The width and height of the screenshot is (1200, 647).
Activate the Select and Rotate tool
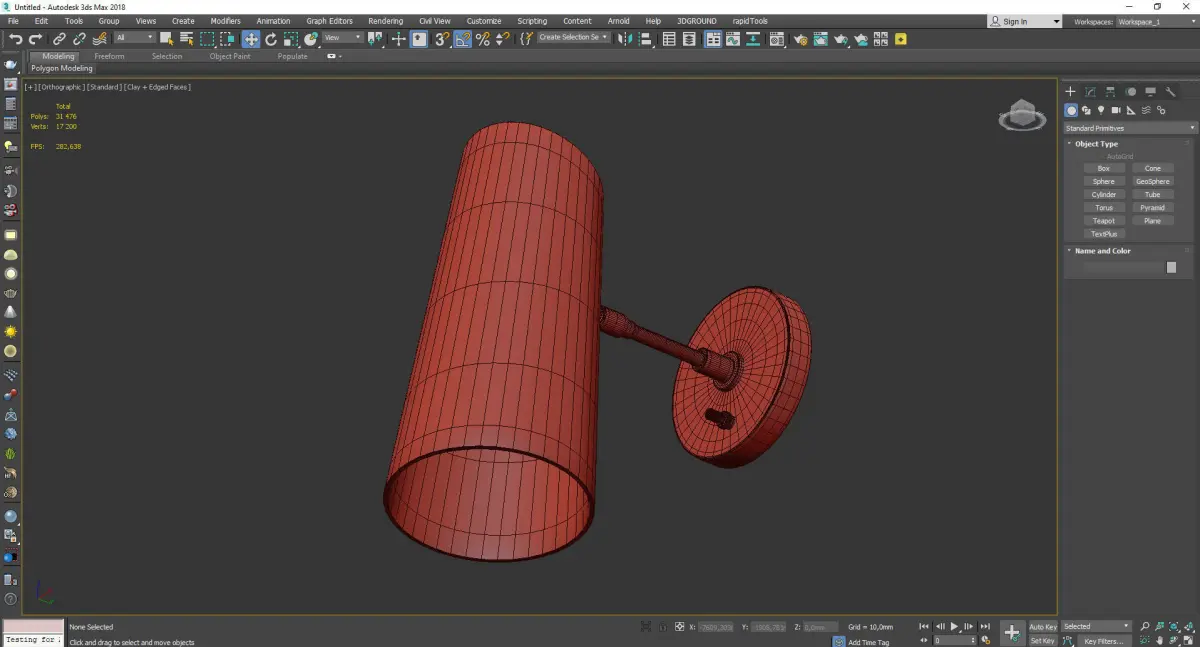pos(271,39)
